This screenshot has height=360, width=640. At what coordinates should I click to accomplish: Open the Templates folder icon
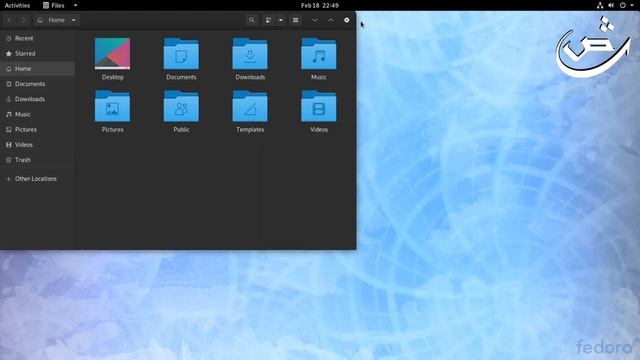coord(250,106)
